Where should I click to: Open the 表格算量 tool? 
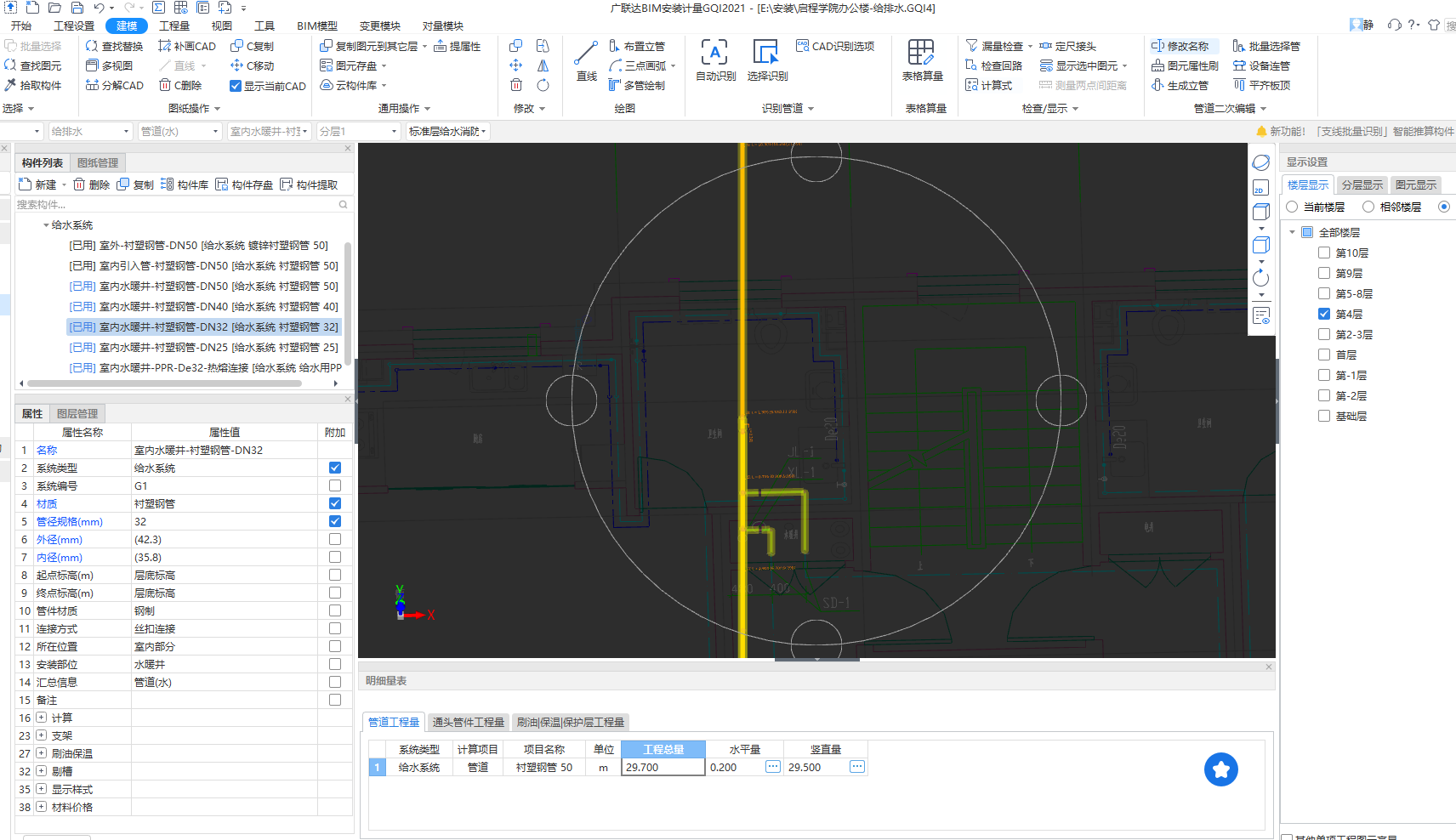coord(922,60)
